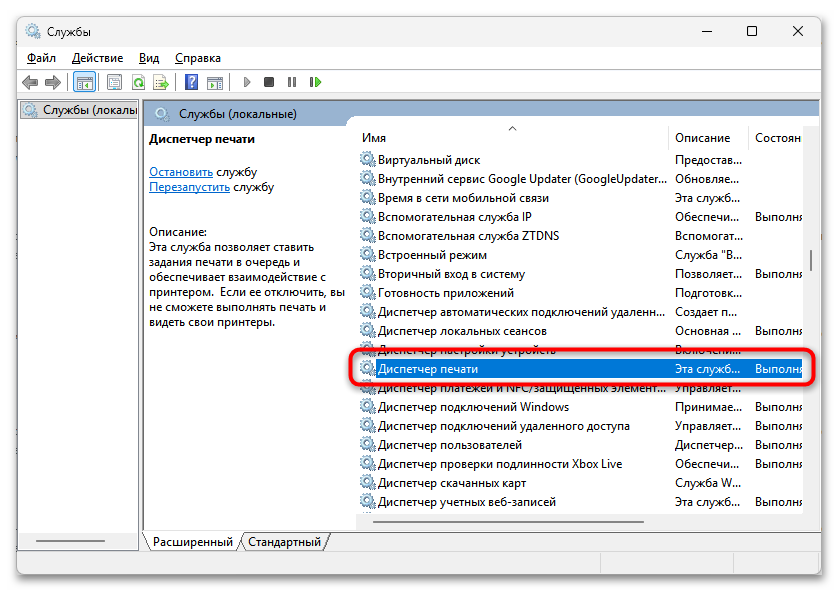
Task: Navigate forward with right arrow icon
Action: 53,81
